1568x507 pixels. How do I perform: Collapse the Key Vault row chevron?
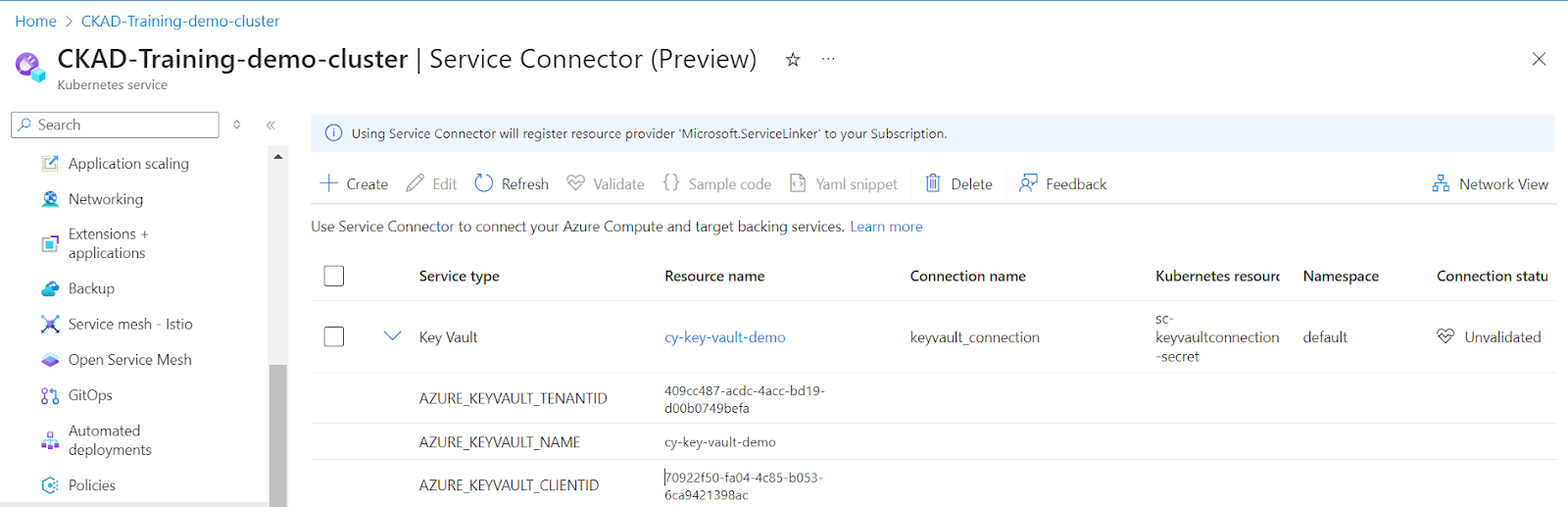tap(393, 336)
